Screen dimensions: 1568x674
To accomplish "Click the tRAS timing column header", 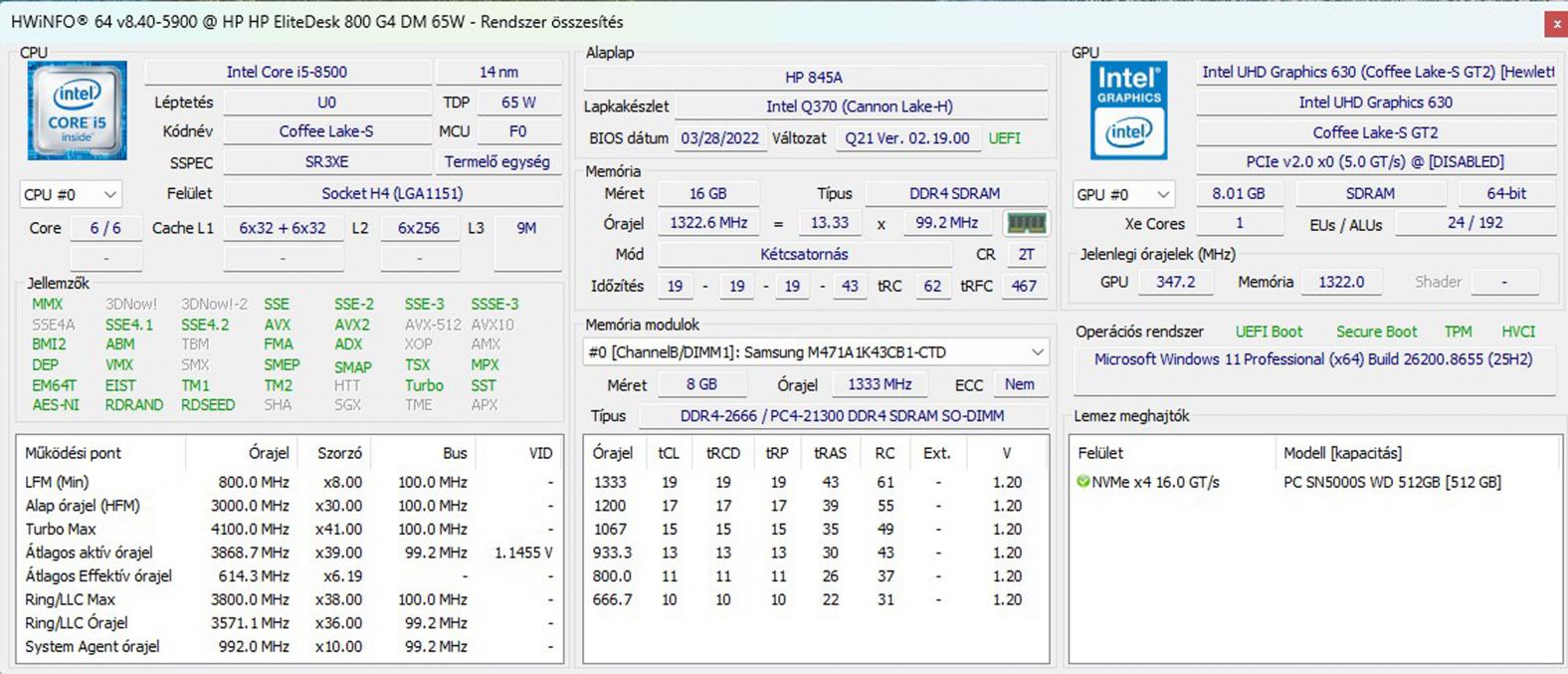I will click(830, 453).
